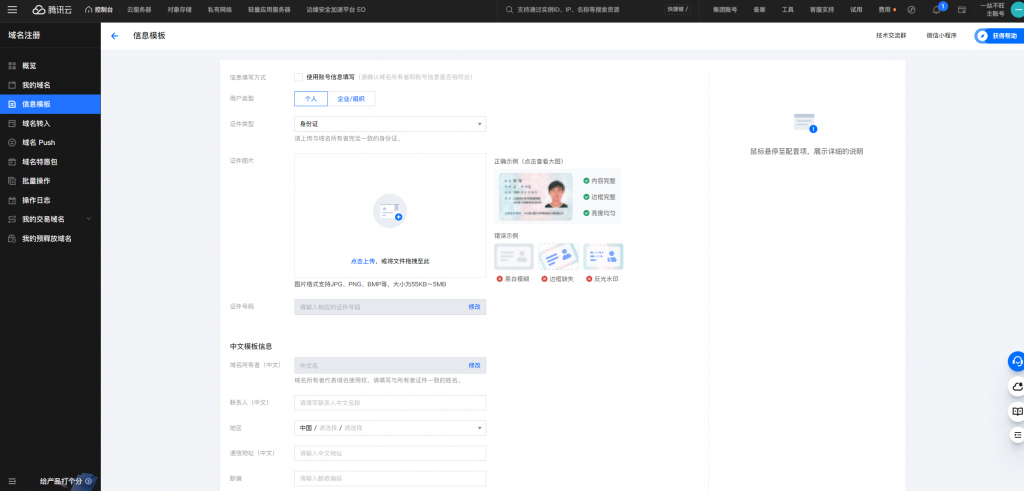Open 备案 menu in top bar
This screenshot has height=491, width=1024.
click(760, 10)
